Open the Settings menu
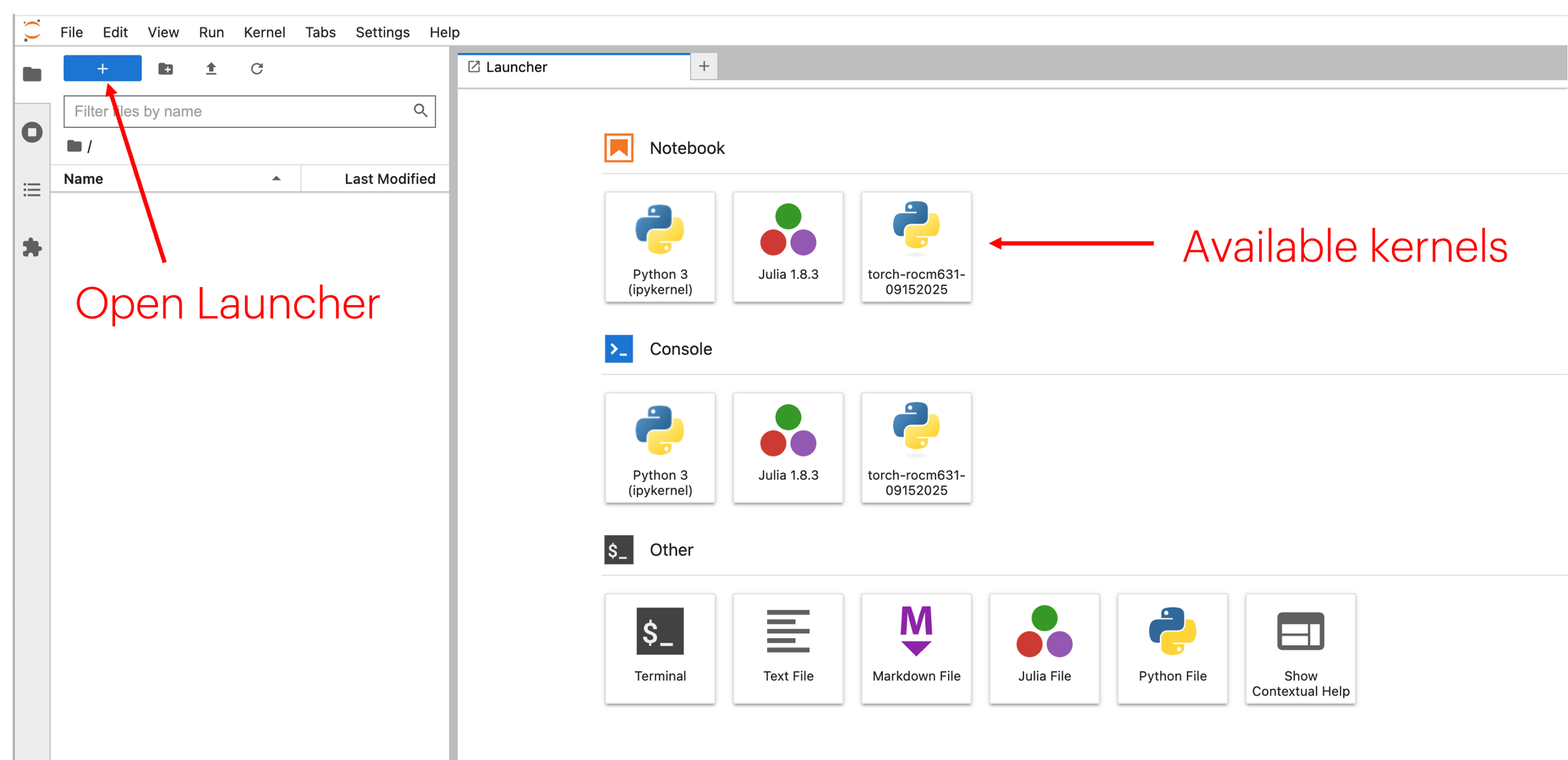Screen dimensions: 1568x760 [x=382, y=32]
